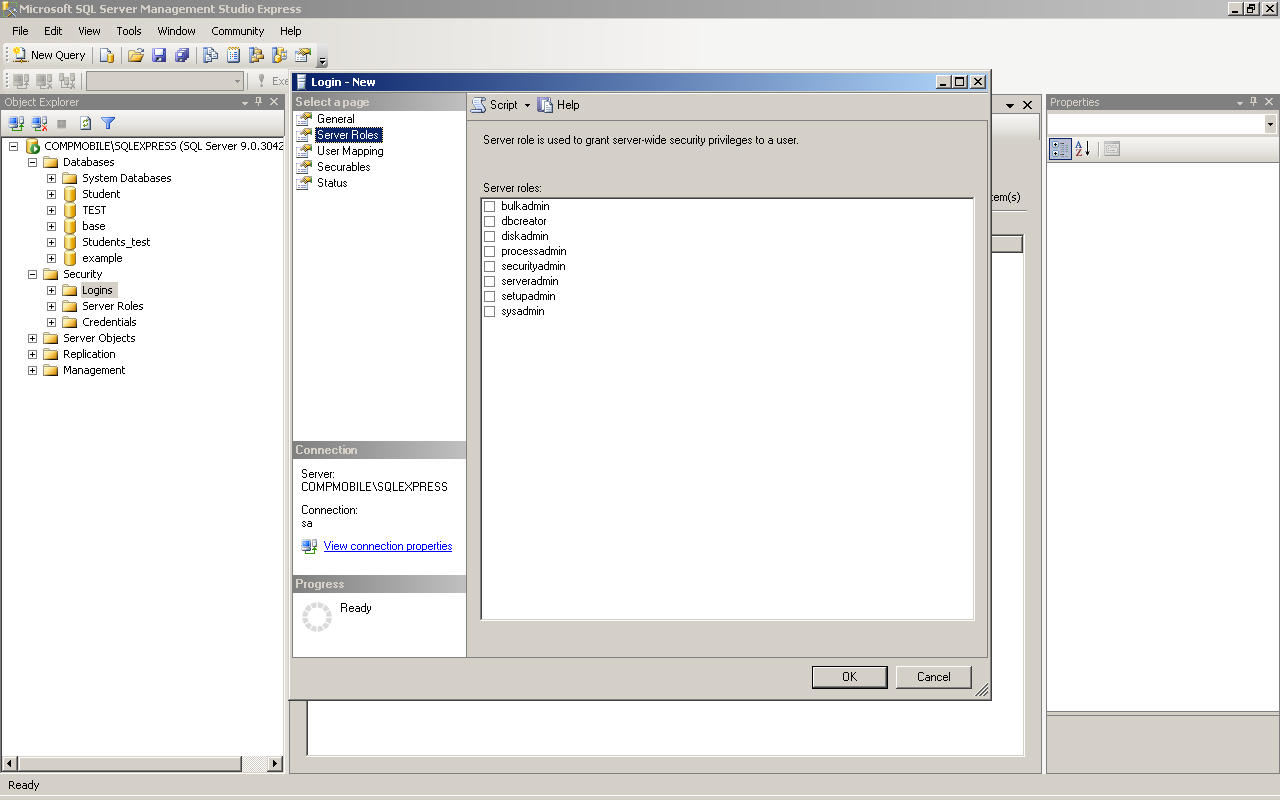Open the Script dropdown arrow
Image resolution: width=1280 pixels, height=800 pixels.
point(527,105)
